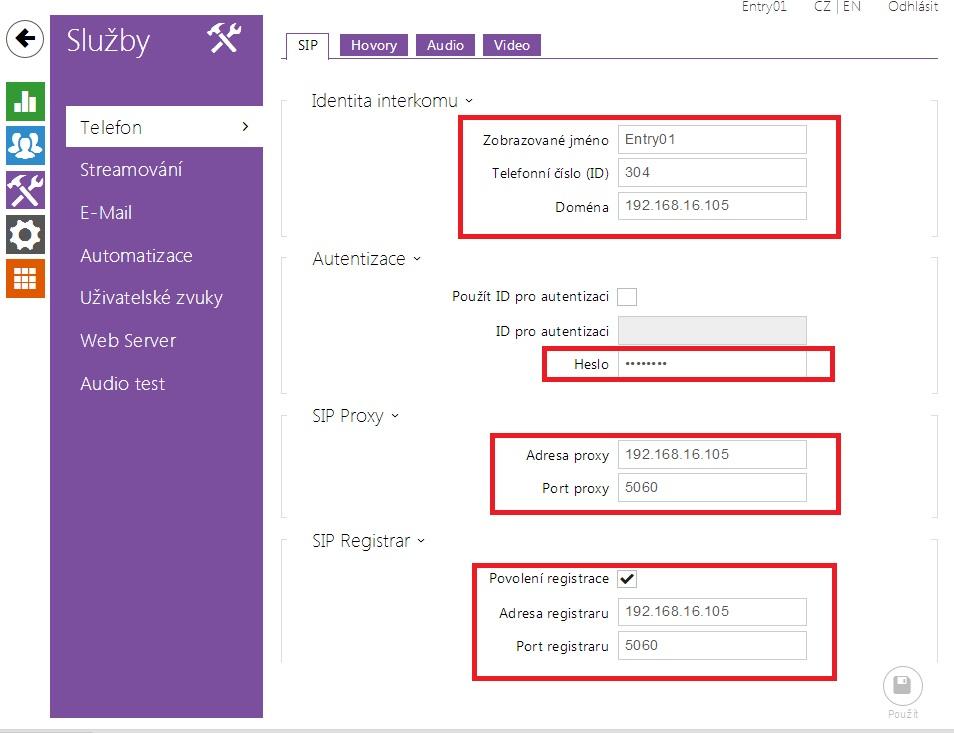954x733 pixels.
Task: Click the Adresa proxy input field
Action: pyautogui.click(x=712, y=454)
